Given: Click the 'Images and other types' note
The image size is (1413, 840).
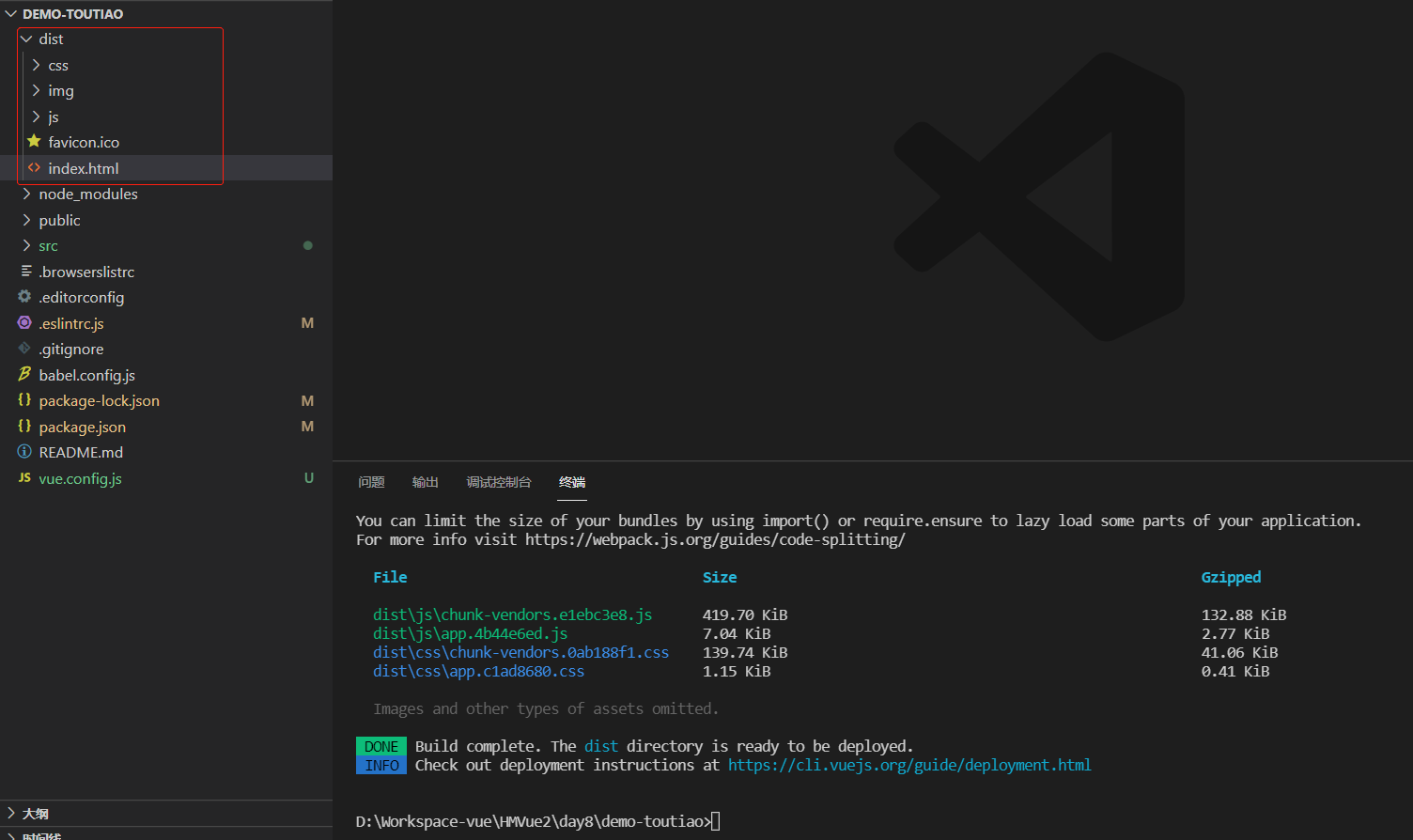Looking at the screenshot, I should pyautogui.click(x=546, y=708).
